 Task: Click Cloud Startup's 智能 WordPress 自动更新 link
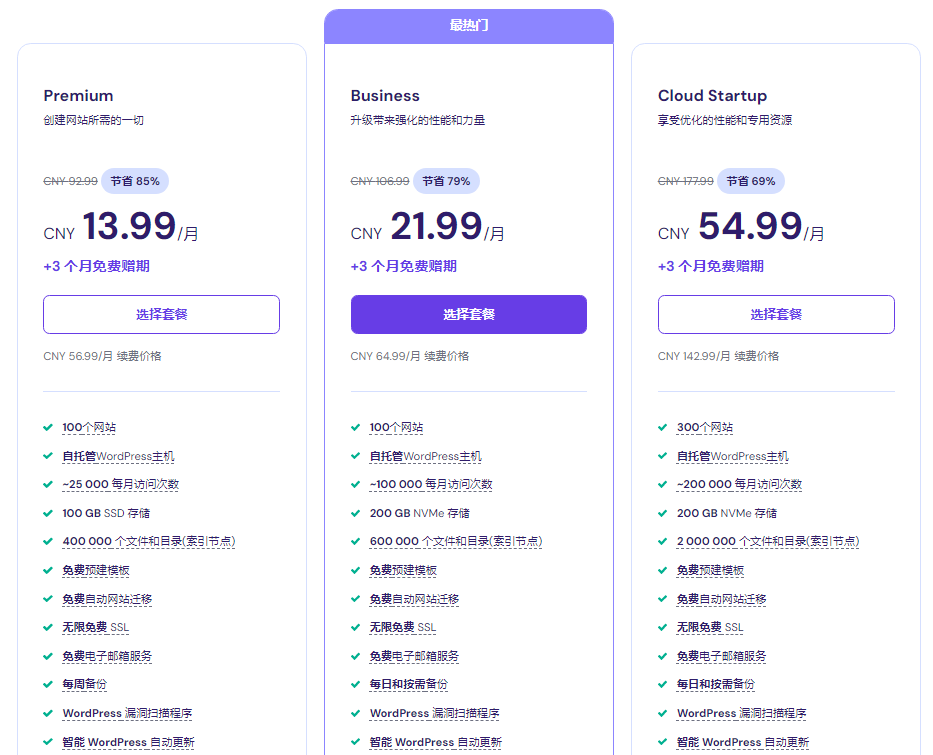[x=742, y=742]
